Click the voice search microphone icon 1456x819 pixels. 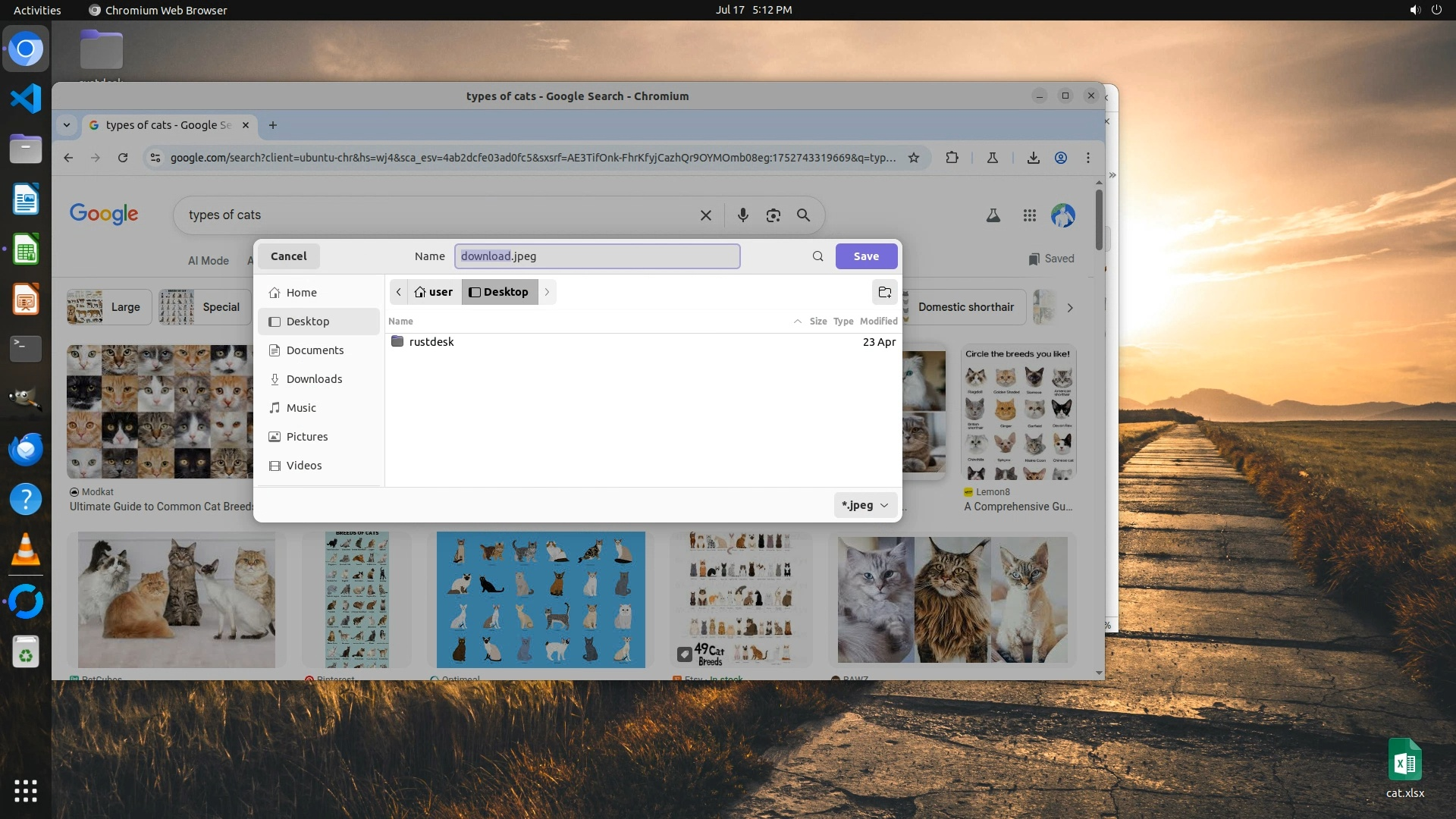(742, 215)
